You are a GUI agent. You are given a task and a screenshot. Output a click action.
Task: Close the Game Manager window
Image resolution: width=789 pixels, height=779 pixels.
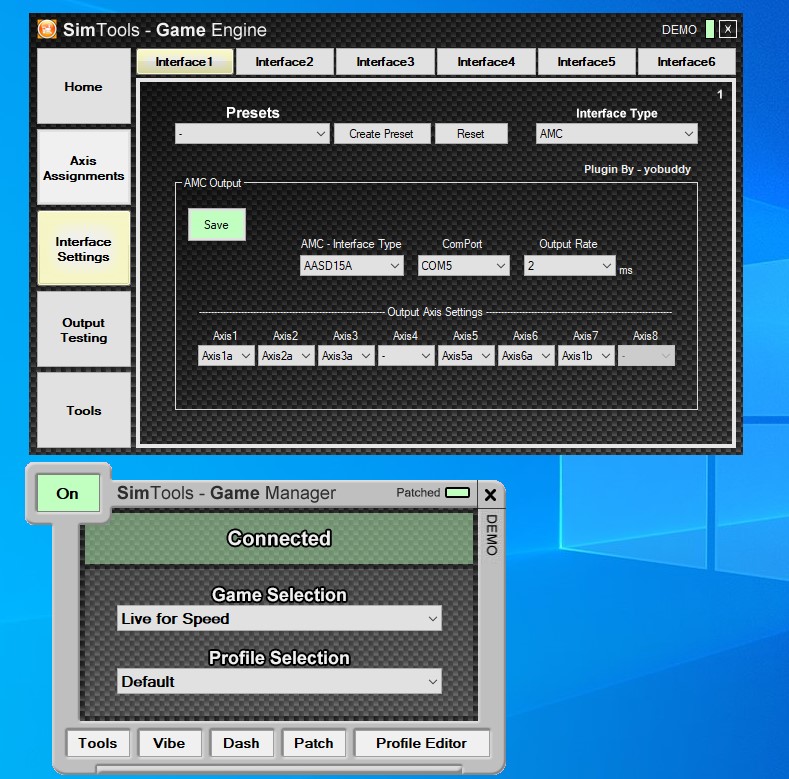pos(490,495)
